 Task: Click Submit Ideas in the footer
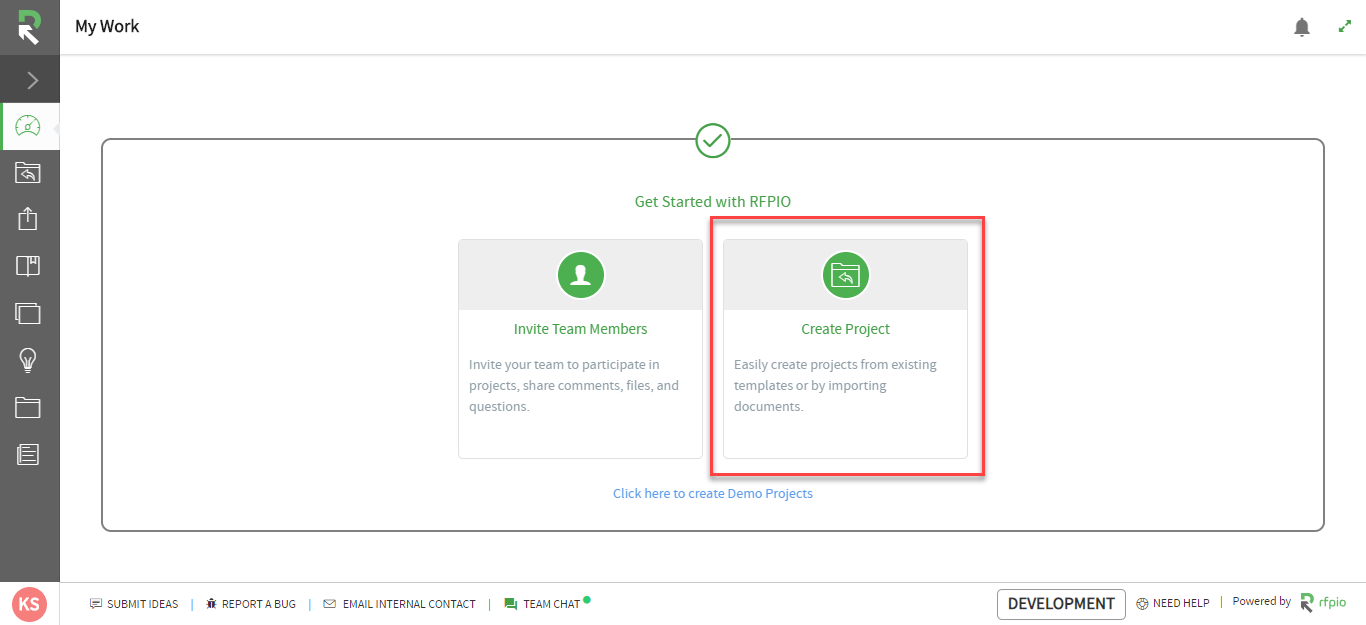coord(134,604)
